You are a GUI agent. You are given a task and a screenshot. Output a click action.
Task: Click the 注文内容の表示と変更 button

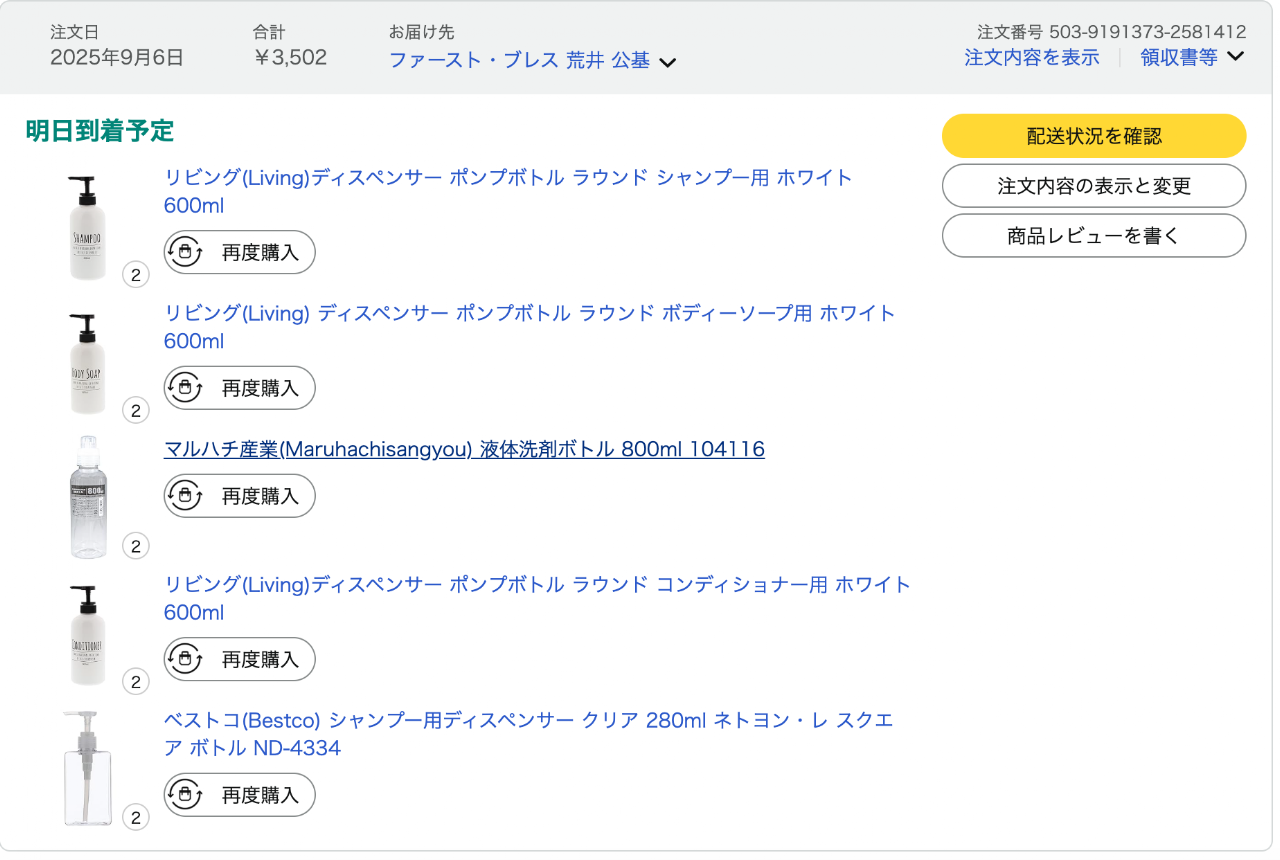[1093, 186]
